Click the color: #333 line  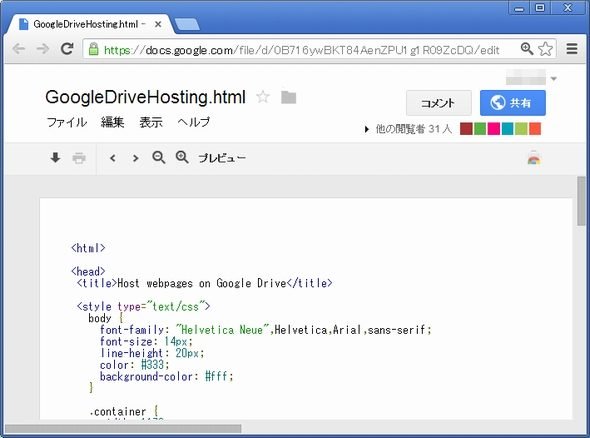[135, 365]
